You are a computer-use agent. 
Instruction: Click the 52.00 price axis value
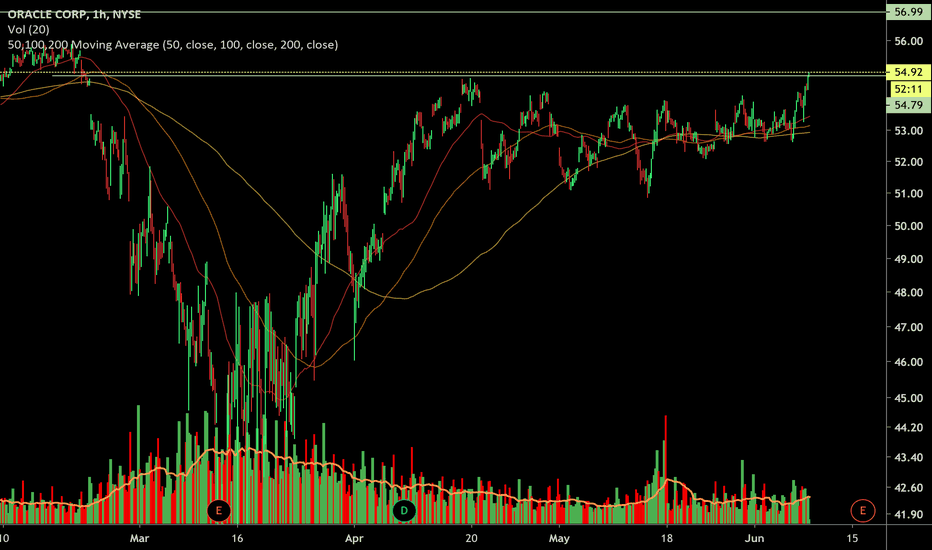(909, 162)
